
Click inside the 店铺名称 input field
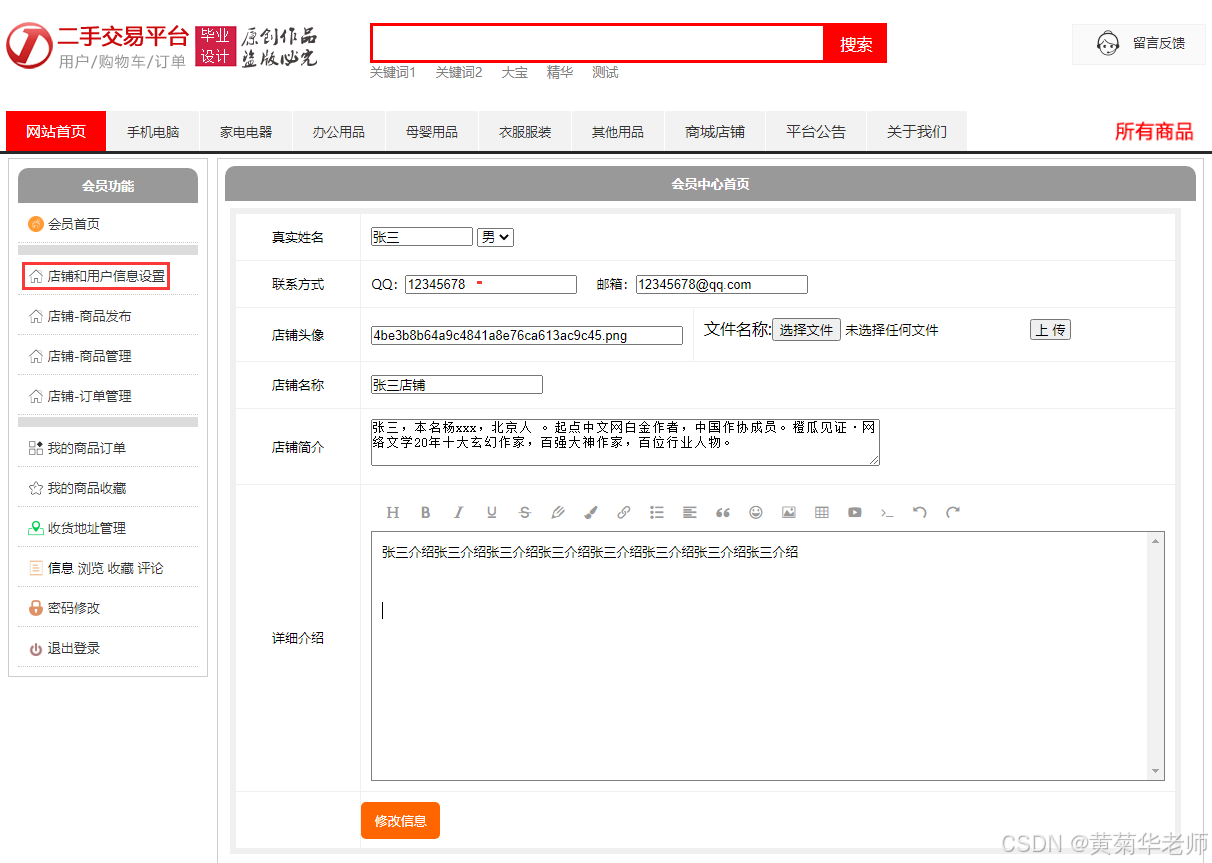coord(455,384)
